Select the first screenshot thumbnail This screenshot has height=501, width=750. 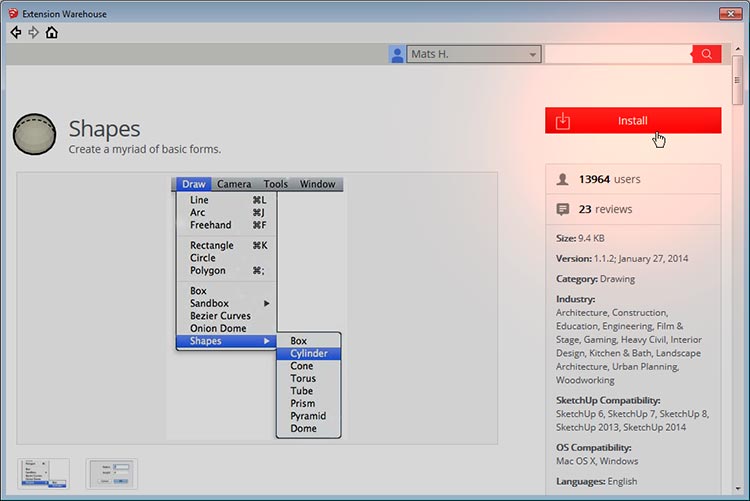coord(44,474)
